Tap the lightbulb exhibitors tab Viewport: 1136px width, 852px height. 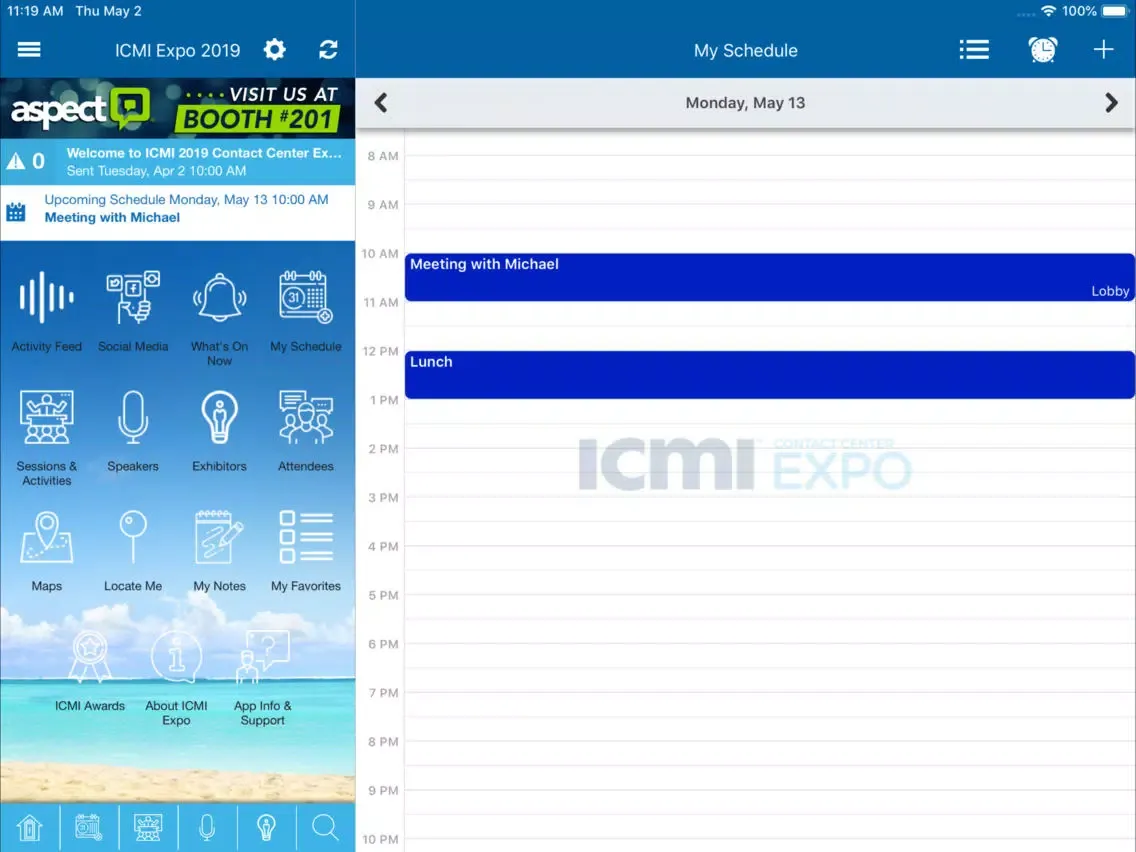[267, 827]
